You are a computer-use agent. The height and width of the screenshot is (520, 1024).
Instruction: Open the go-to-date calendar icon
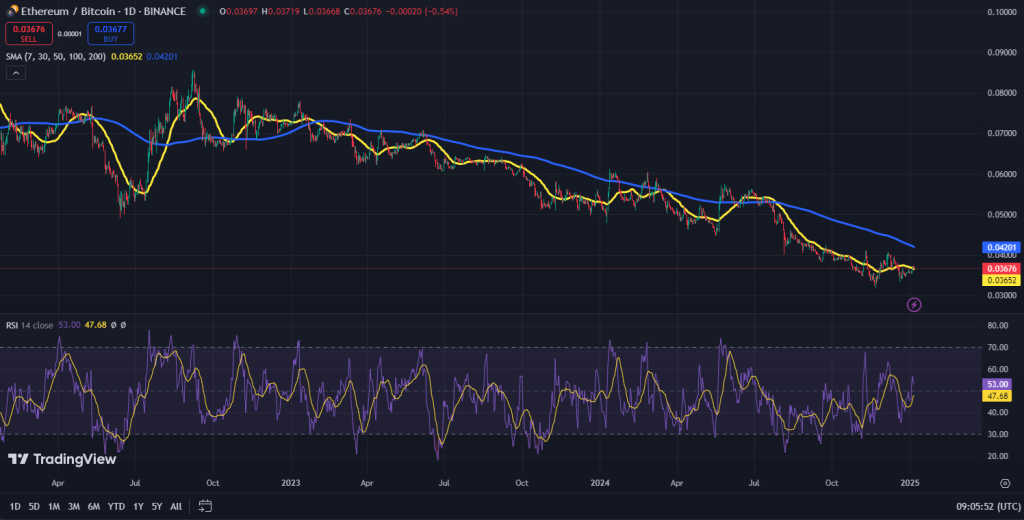coord(205,506)
